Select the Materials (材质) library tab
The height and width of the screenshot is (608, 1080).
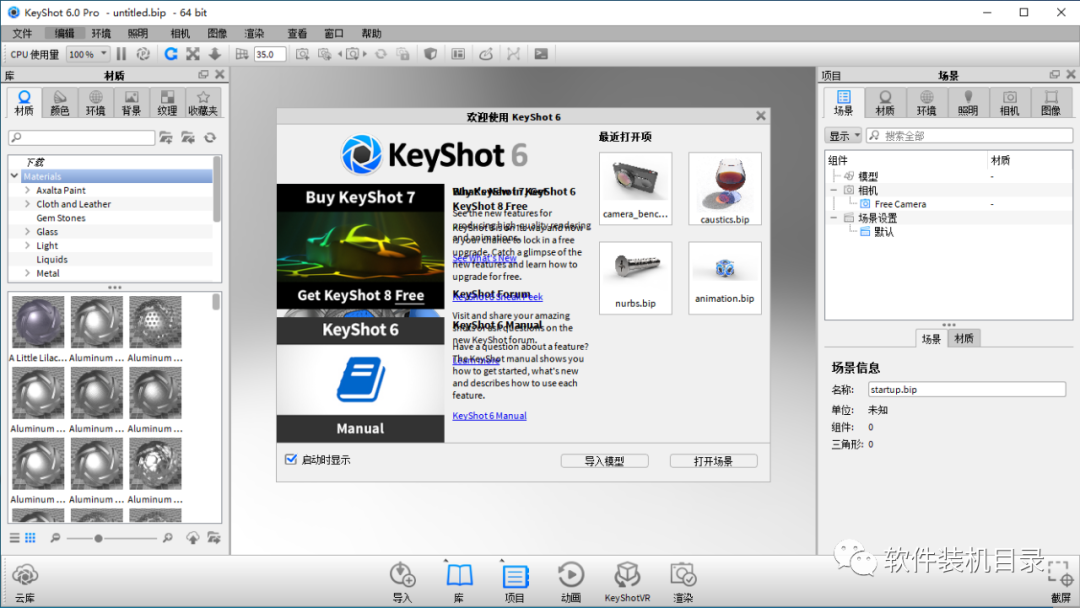(x=24, y=103)
